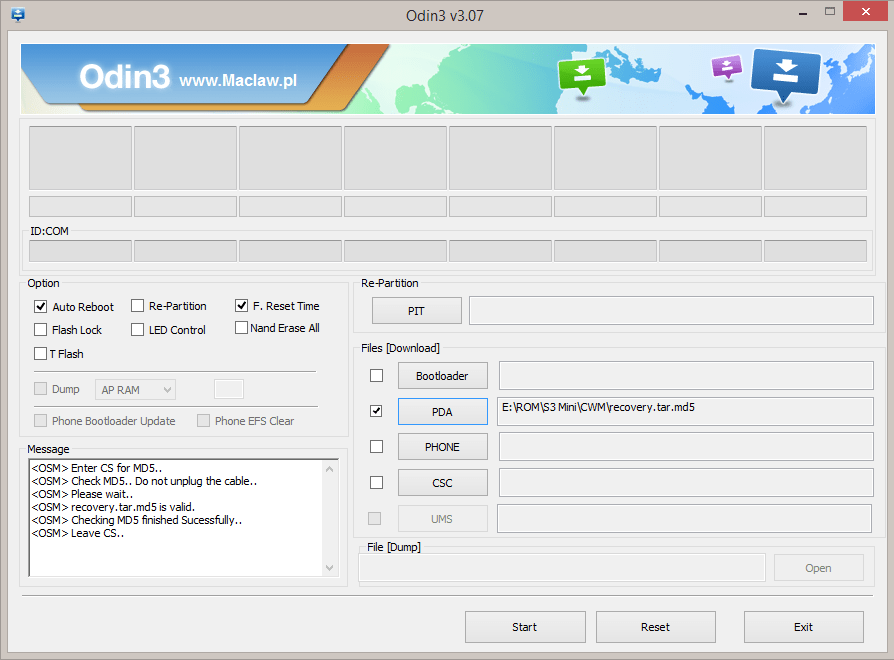894x660 pixels.
Task: Click Message log scrollbar down arrow
Action: pos(330,568)
